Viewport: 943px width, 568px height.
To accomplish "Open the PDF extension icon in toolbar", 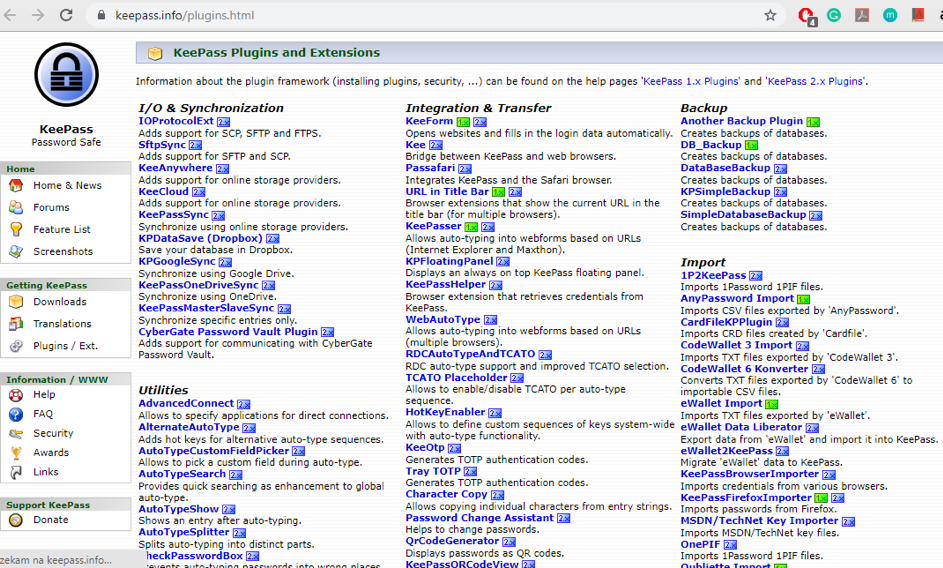I will tap(862, 16).
